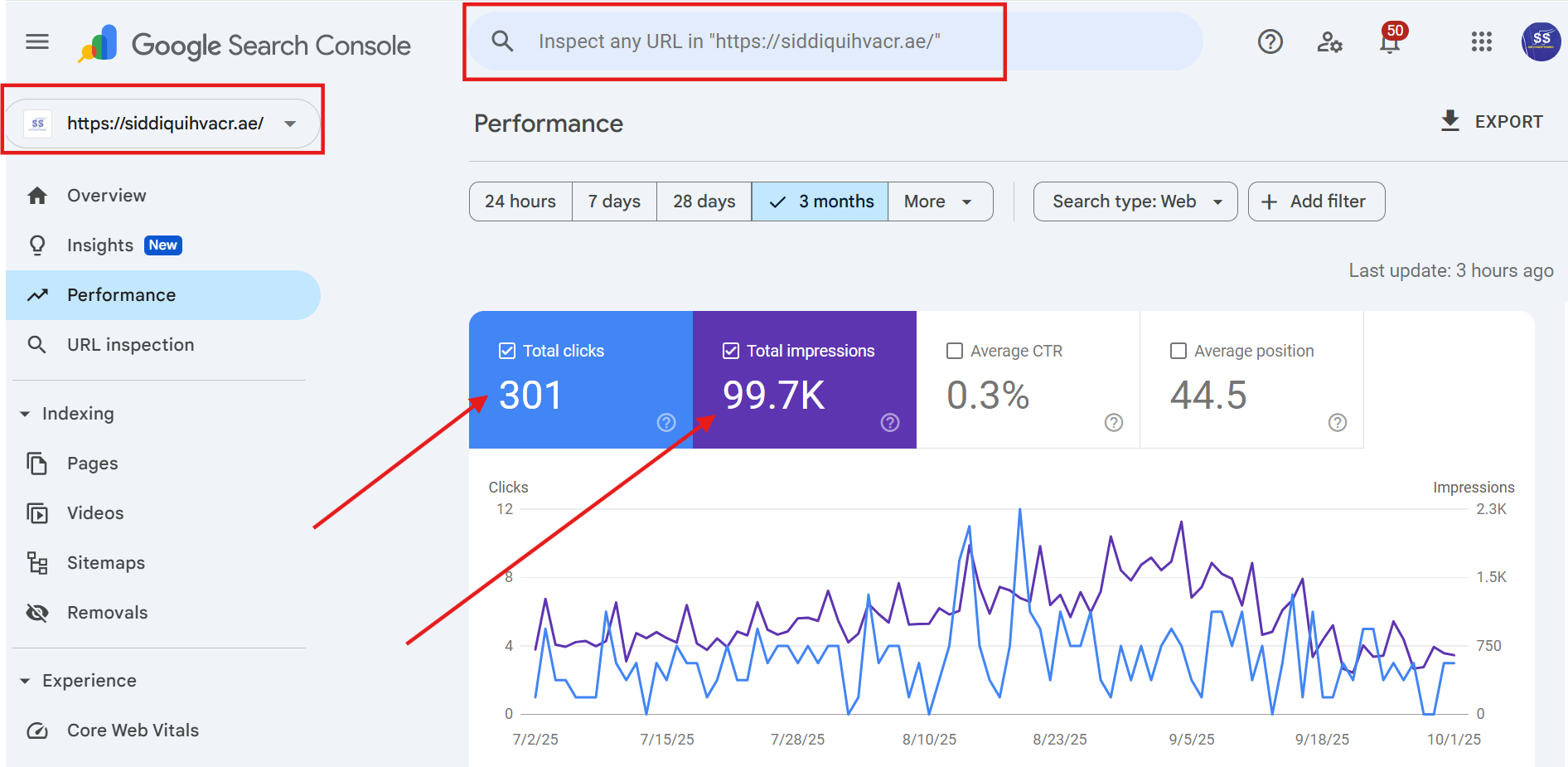Click the Total clicks help icon
The image size is (1568, 767).
point(666,423)
